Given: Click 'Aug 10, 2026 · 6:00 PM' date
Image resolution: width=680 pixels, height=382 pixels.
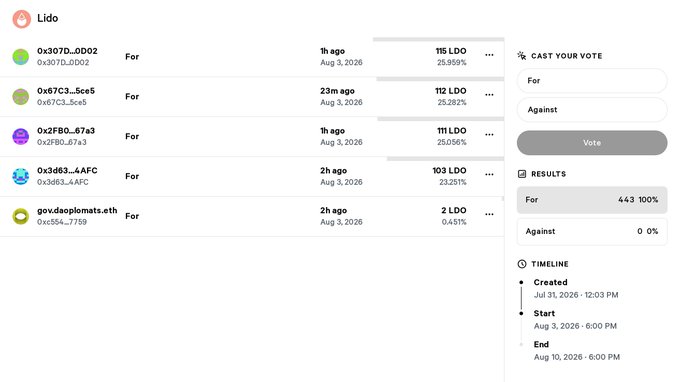Looking at the screenshot, I should pos(577,358).
